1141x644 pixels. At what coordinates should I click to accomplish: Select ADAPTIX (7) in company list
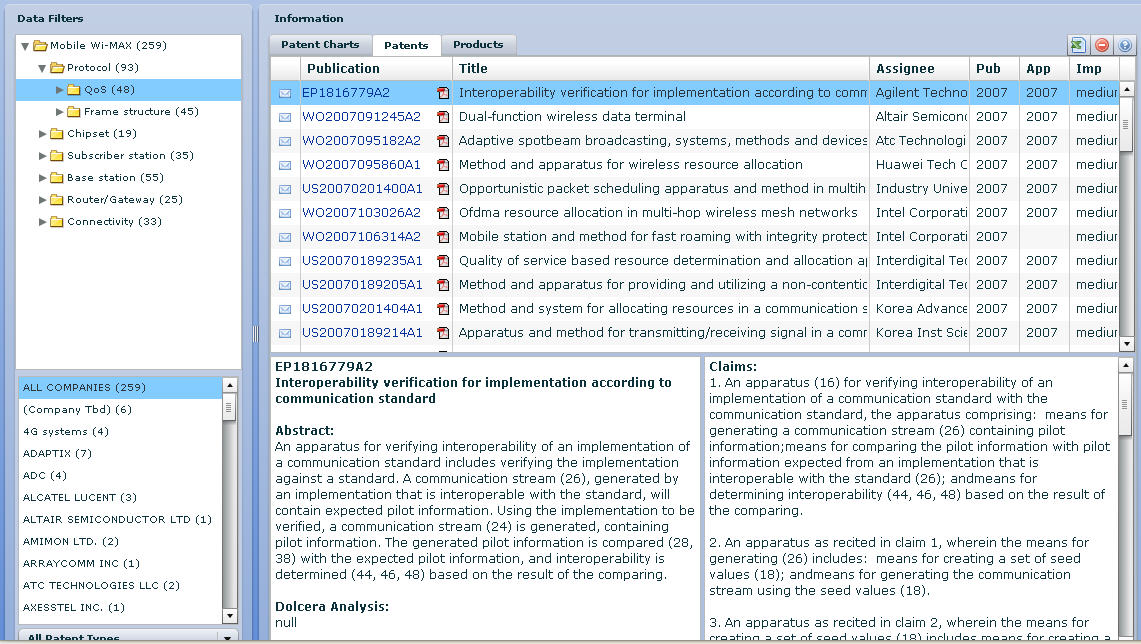click(57, 453)
